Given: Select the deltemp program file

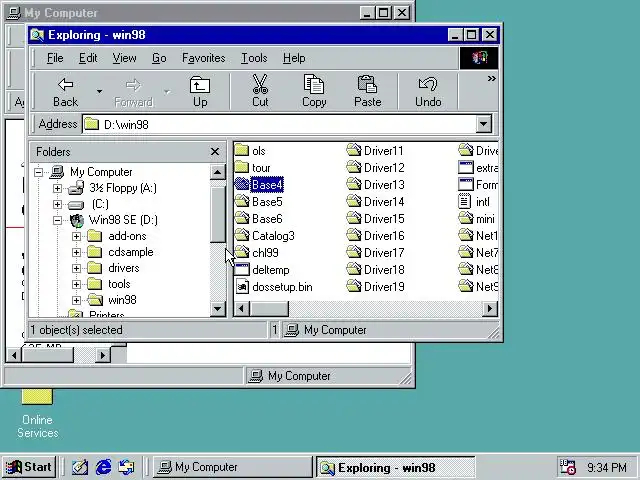Looking at the screenshot, I should point(271,270).
